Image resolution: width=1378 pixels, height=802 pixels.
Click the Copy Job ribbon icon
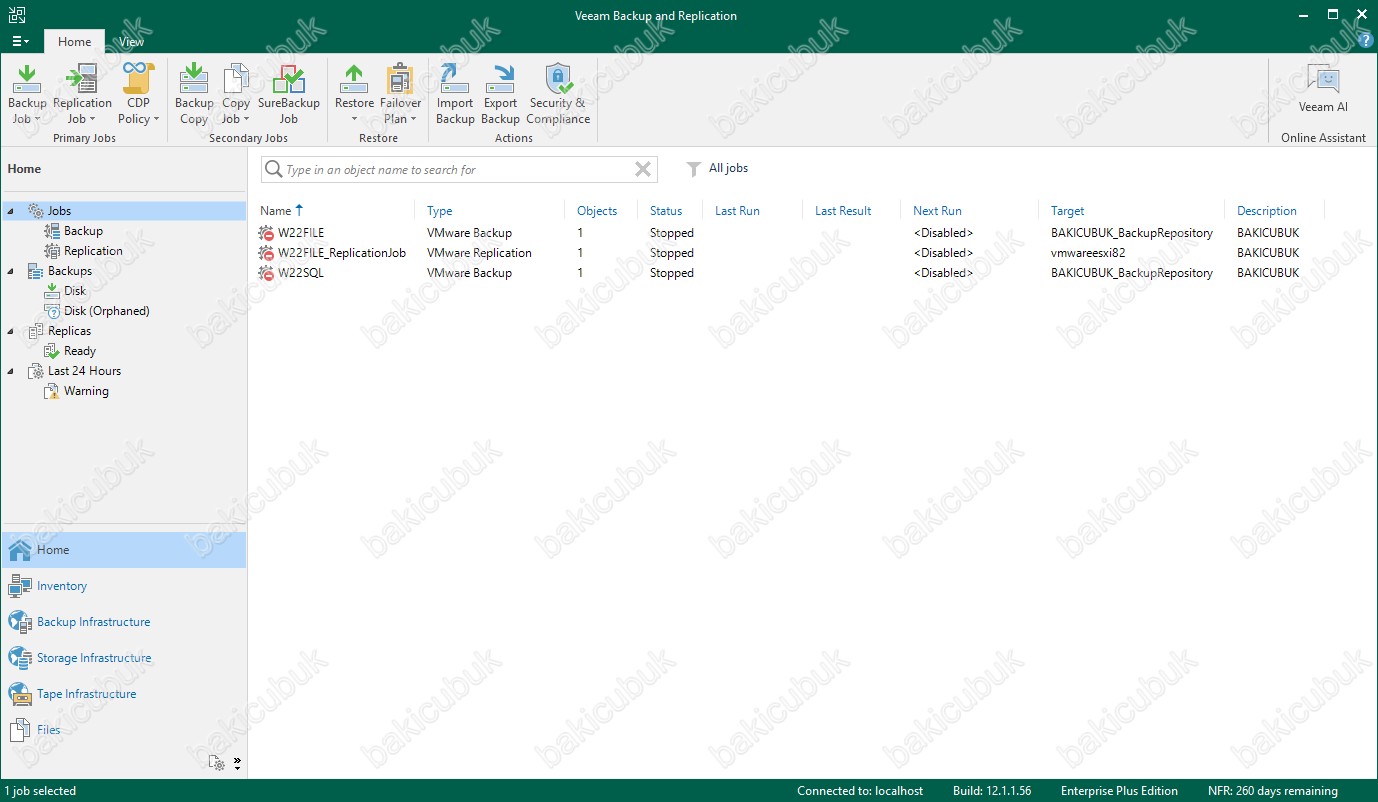[x=236, y=78]
